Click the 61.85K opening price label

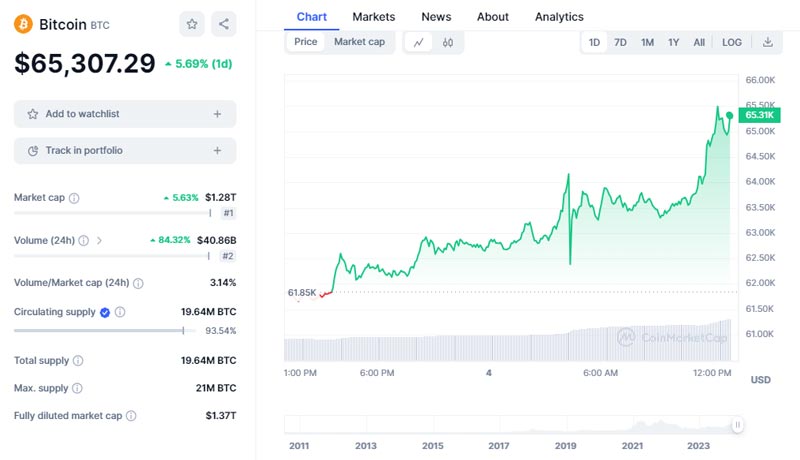[x=302, y=293]
